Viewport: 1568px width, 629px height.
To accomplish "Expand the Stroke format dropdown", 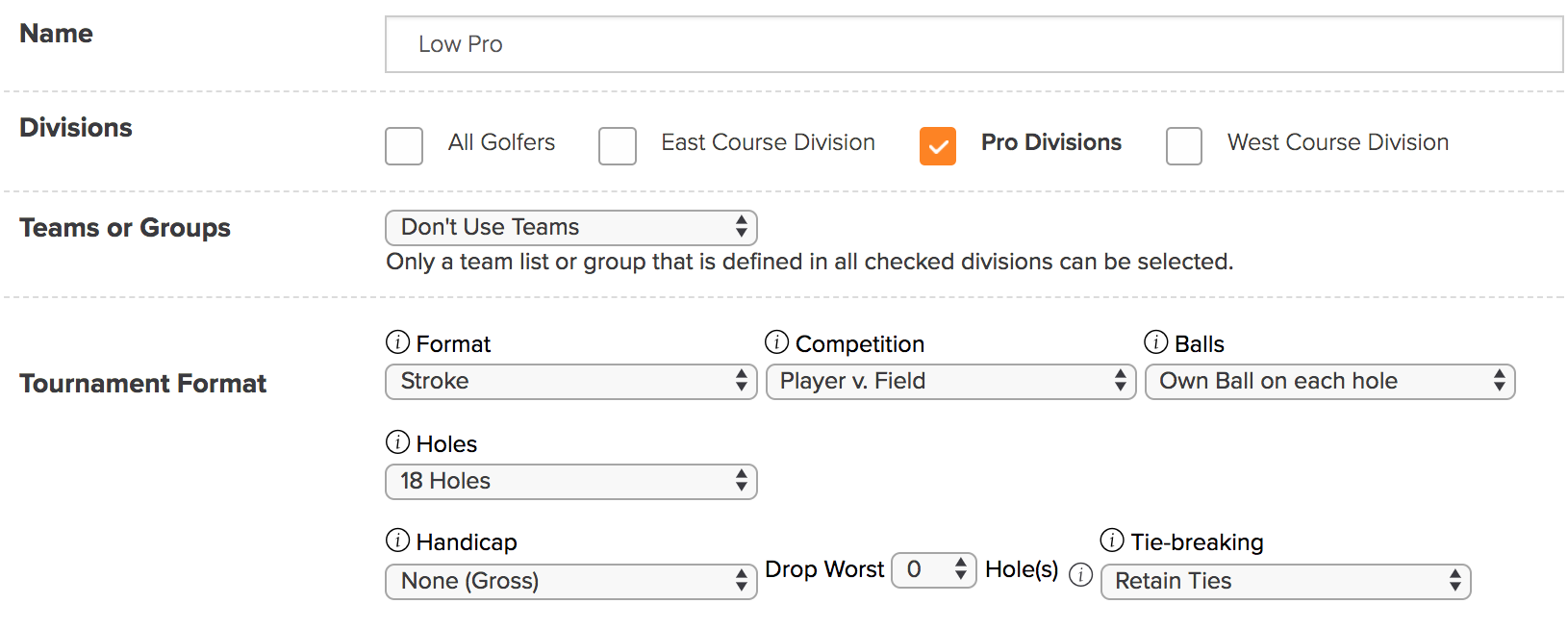I will [x=571, y=382].
